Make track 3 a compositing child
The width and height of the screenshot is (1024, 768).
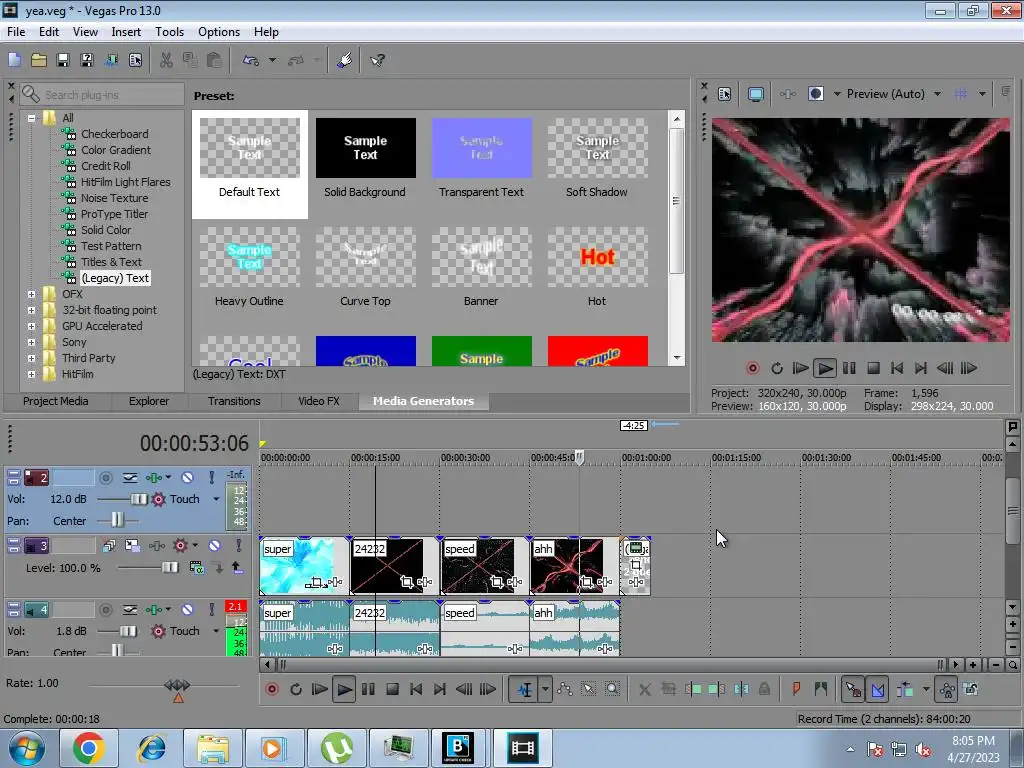click(219, 568)
